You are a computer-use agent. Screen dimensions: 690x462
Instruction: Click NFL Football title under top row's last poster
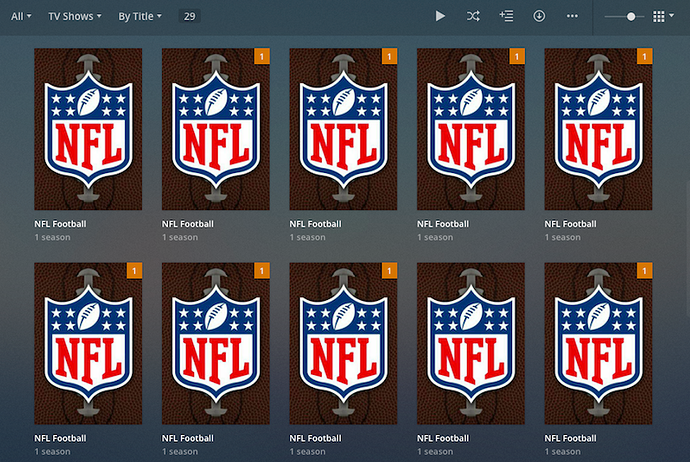coord(571,224)
